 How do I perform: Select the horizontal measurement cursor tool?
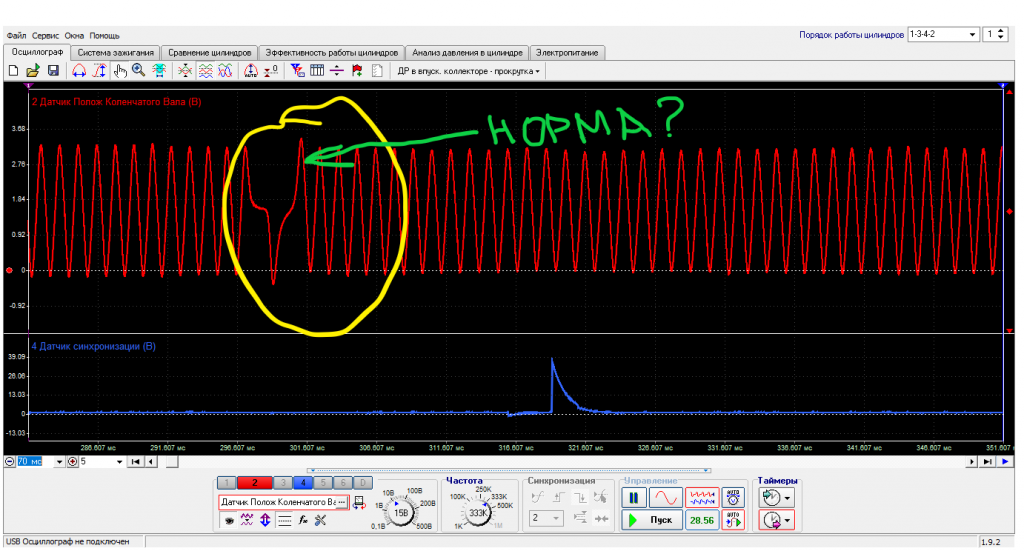tap(79, 71)
